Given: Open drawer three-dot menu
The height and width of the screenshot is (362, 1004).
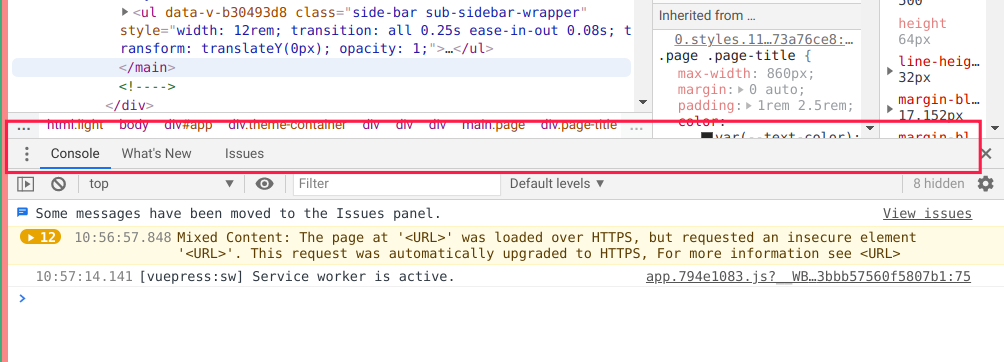Looking at the screenshot, I should [x=26, y=154].
